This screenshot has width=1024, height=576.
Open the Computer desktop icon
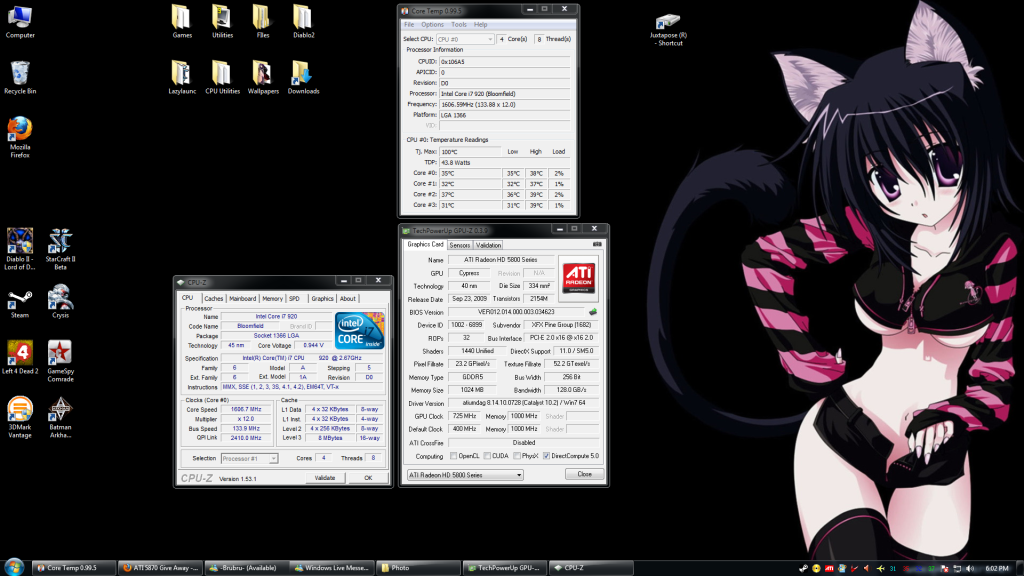pos(20,22)
